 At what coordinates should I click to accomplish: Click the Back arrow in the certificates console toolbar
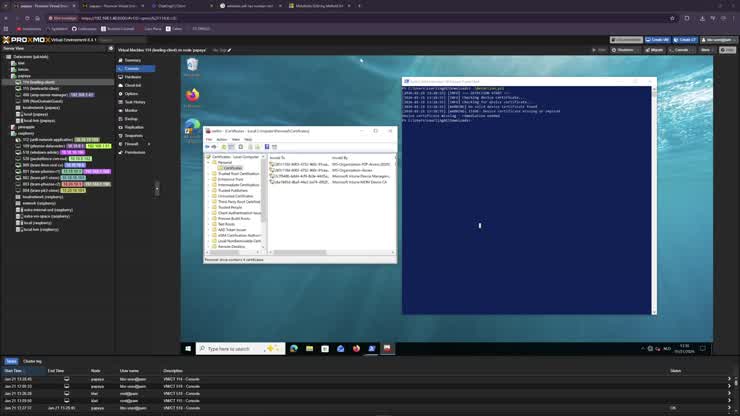207,147
